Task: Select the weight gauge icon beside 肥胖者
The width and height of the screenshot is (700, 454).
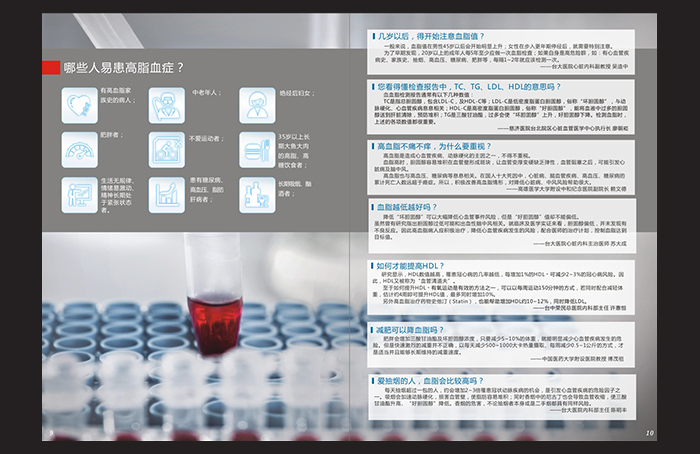Action: [79, 150]
